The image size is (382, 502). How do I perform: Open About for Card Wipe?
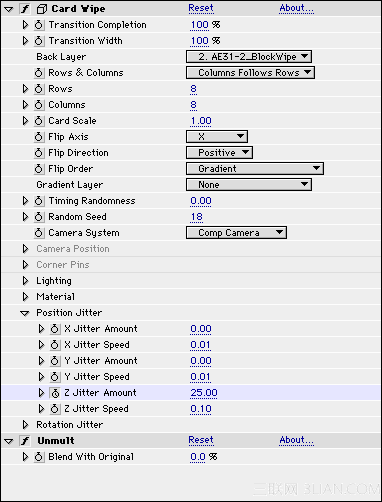(297, 8)
